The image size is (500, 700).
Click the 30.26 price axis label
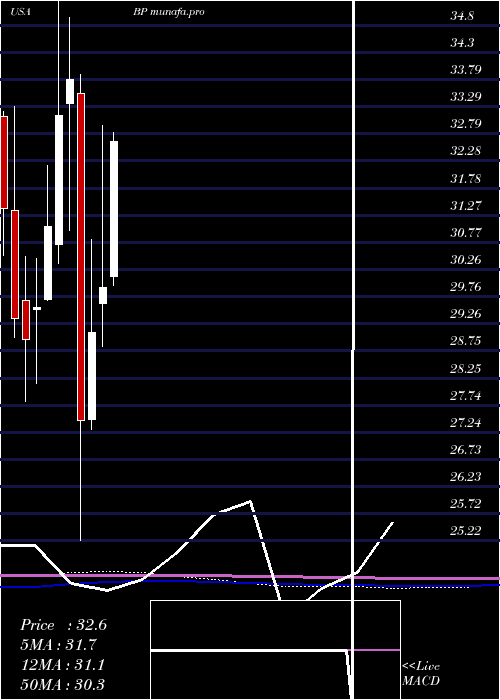pyautogui.click(x=466, y=259)
